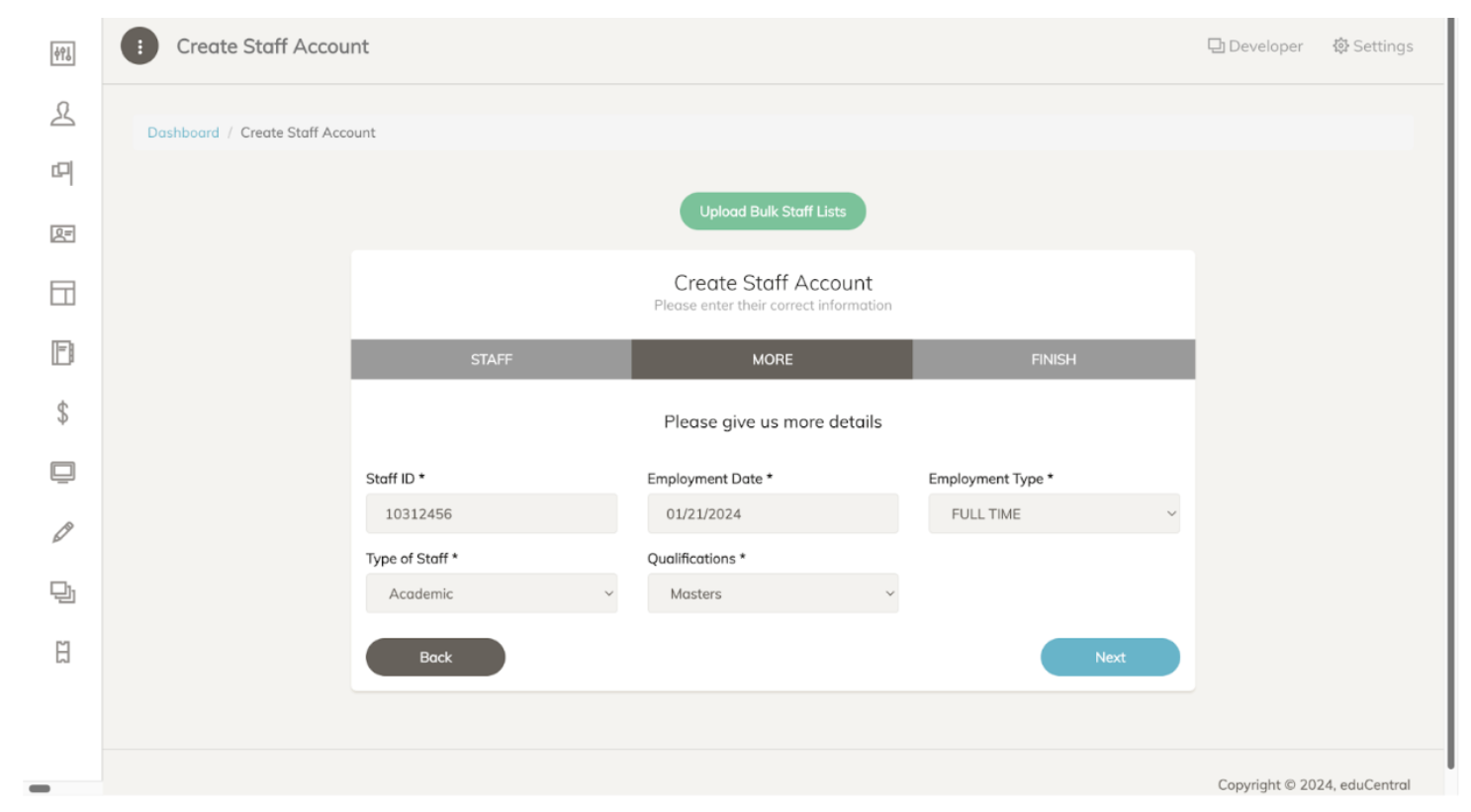Click the dollar sign finance icon
The height and width of the screenshot is (812, 1471).
pyautogui.click(x=62, y=412)
